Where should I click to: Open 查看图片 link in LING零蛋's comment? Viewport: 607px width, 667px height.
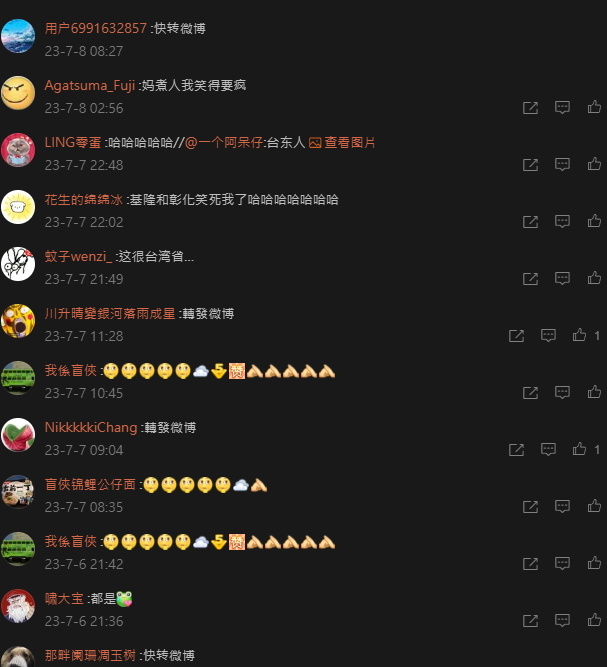click(x=342, y=143)
